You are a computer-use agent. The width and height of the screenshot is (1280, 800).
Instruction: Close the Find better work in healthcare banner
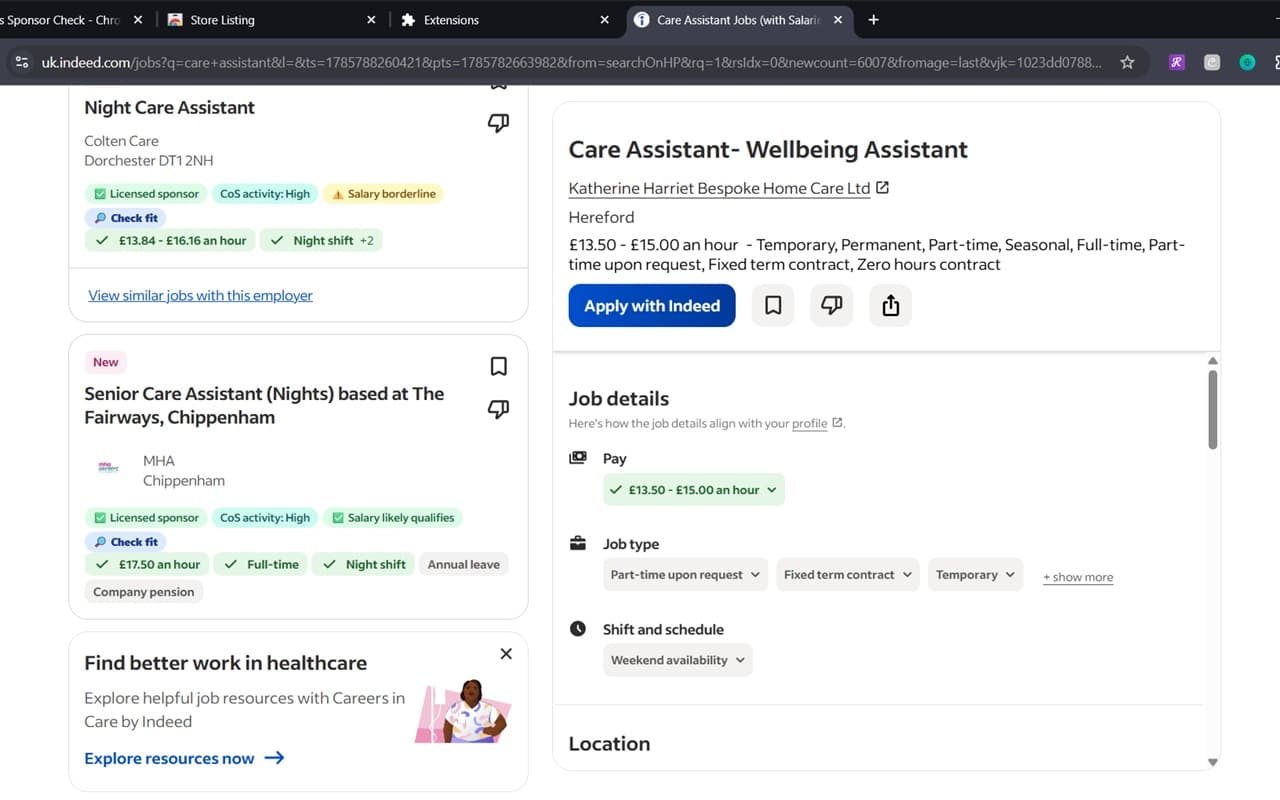click(x=506, y=653)
